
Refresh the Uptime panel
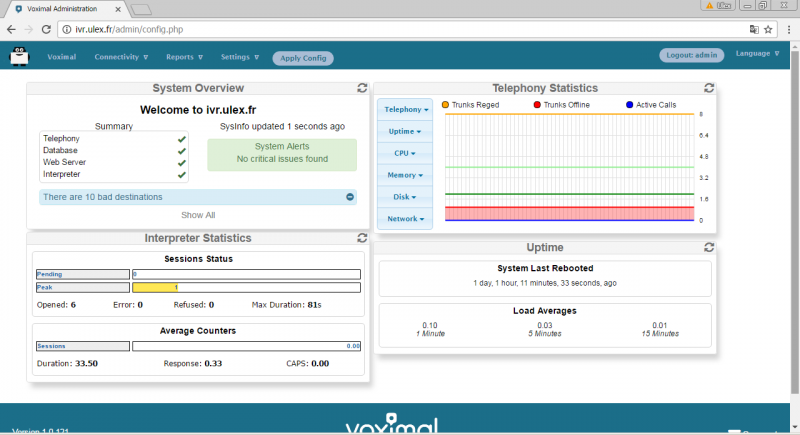[x=709, y=247]
